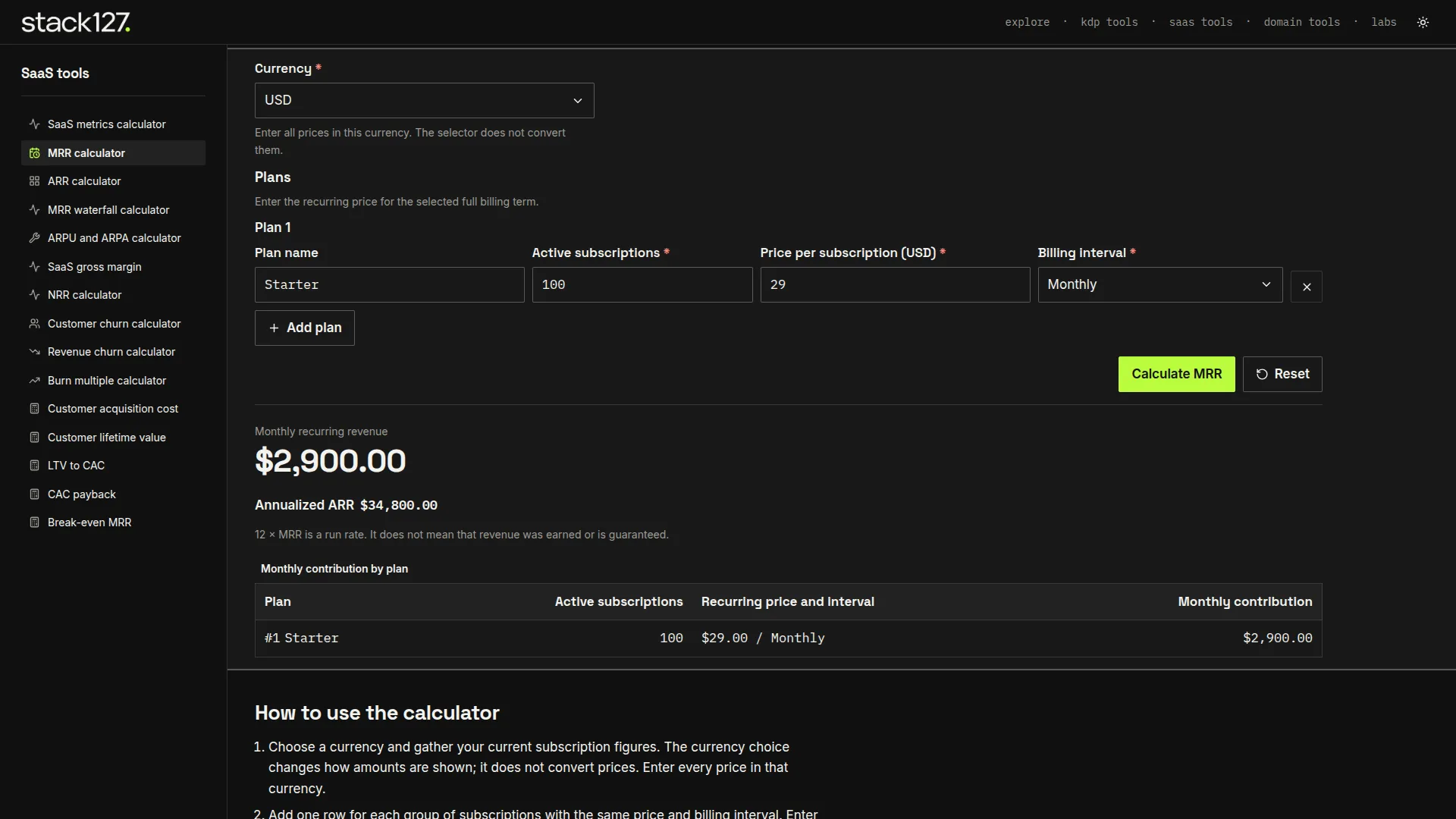
Task: Click the Burn multiple trending-up icon
Action: click(x=34, y=381)
